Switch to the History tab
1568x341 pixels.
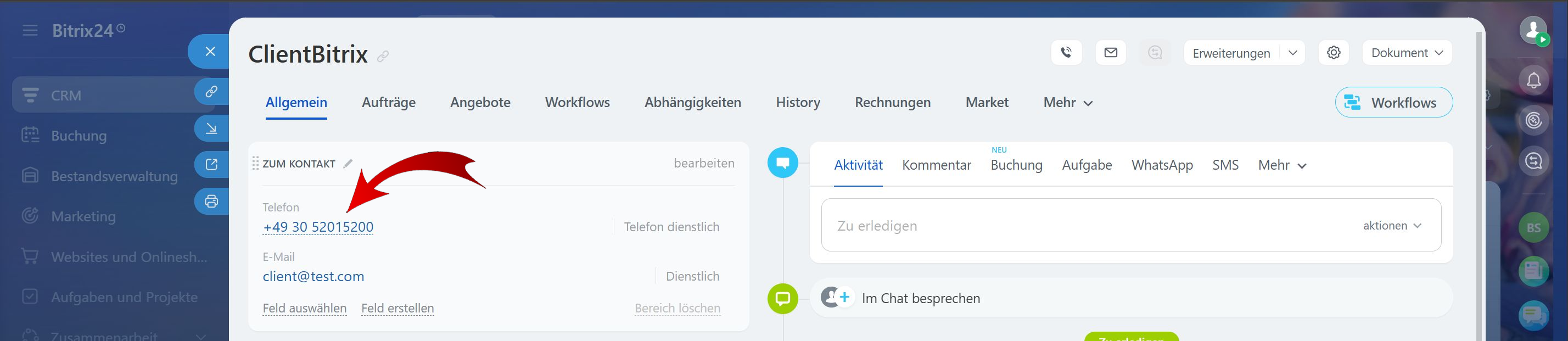click(x=798, y=102)
